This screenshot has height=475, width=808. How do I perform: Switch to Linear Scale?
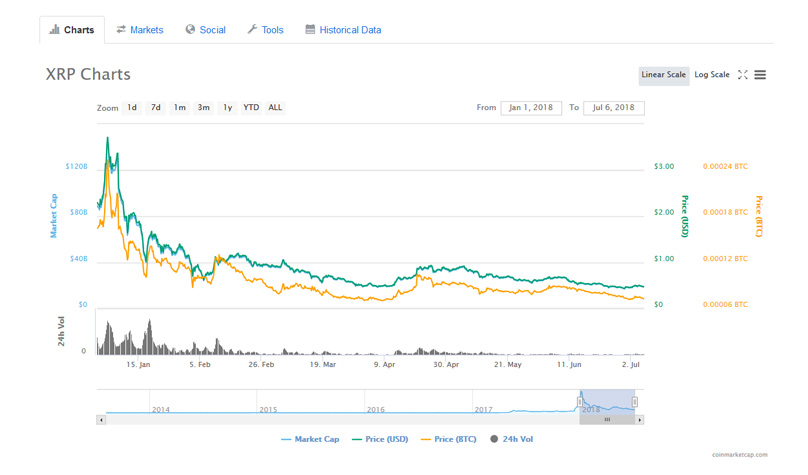coord(664,75)
